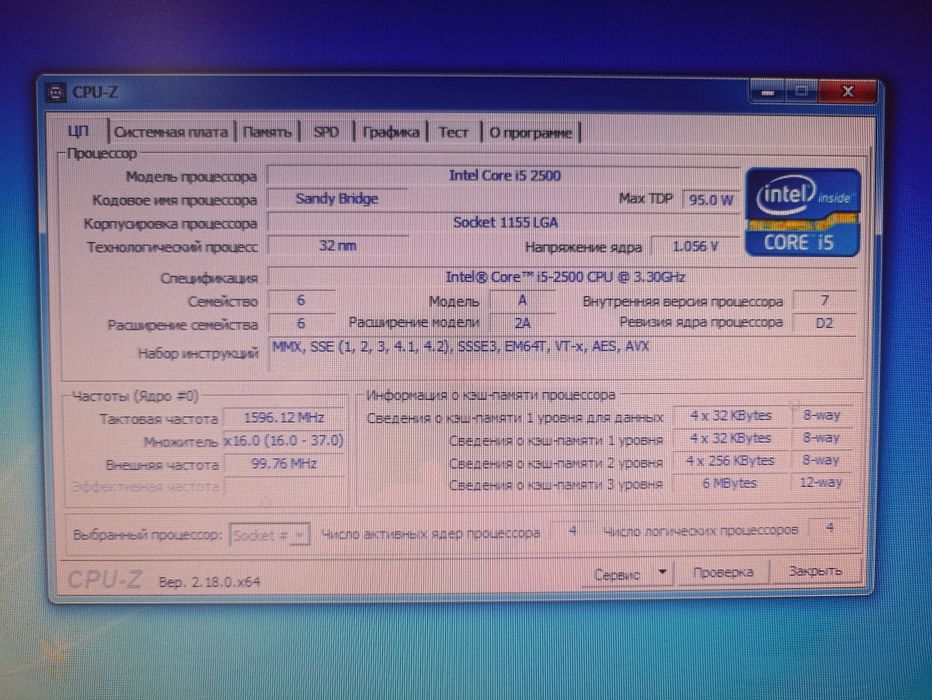Click the 1.056 V core voltage value

(x=695, y=246)
